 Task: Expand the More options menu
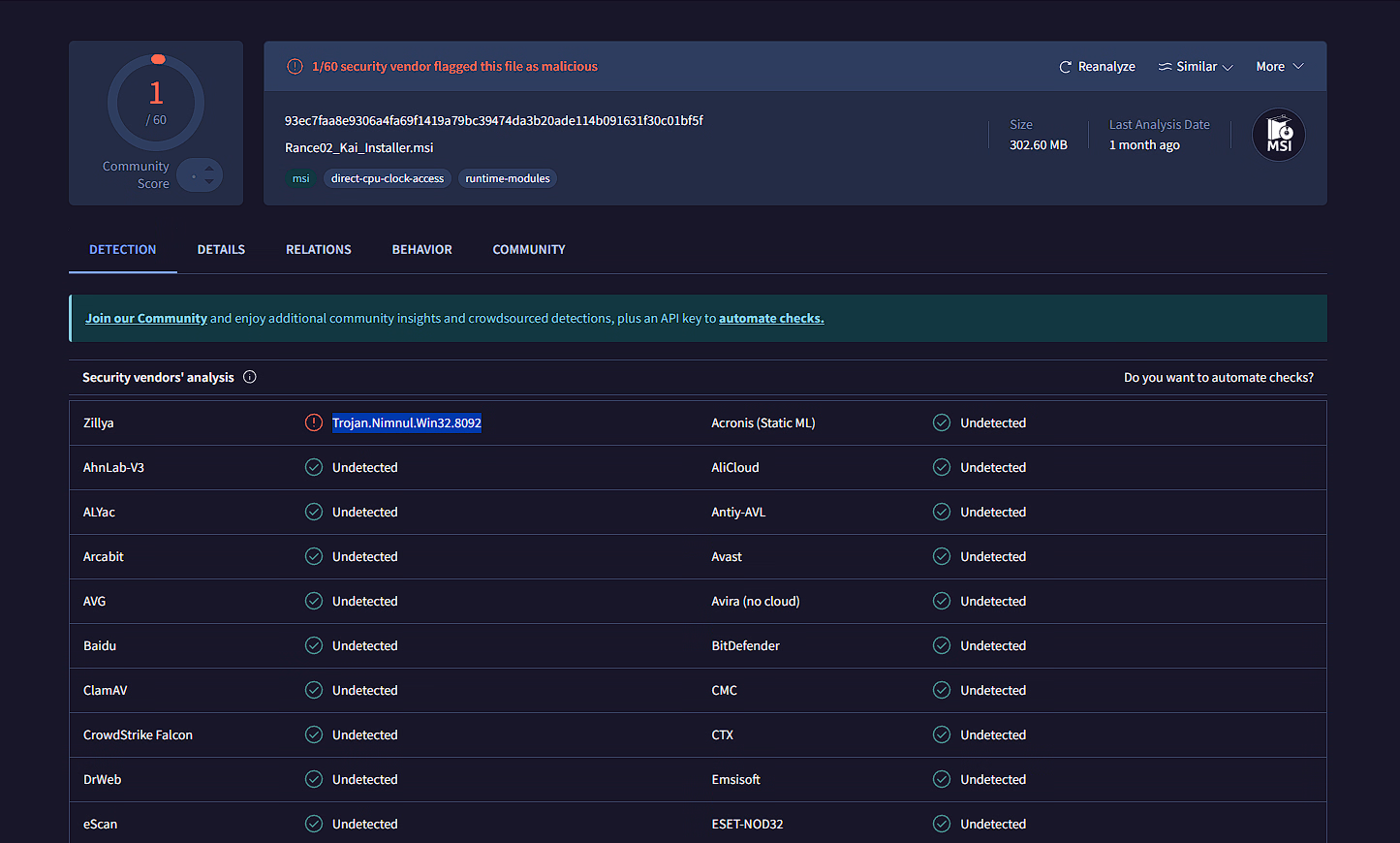(x=1279, y=67)
